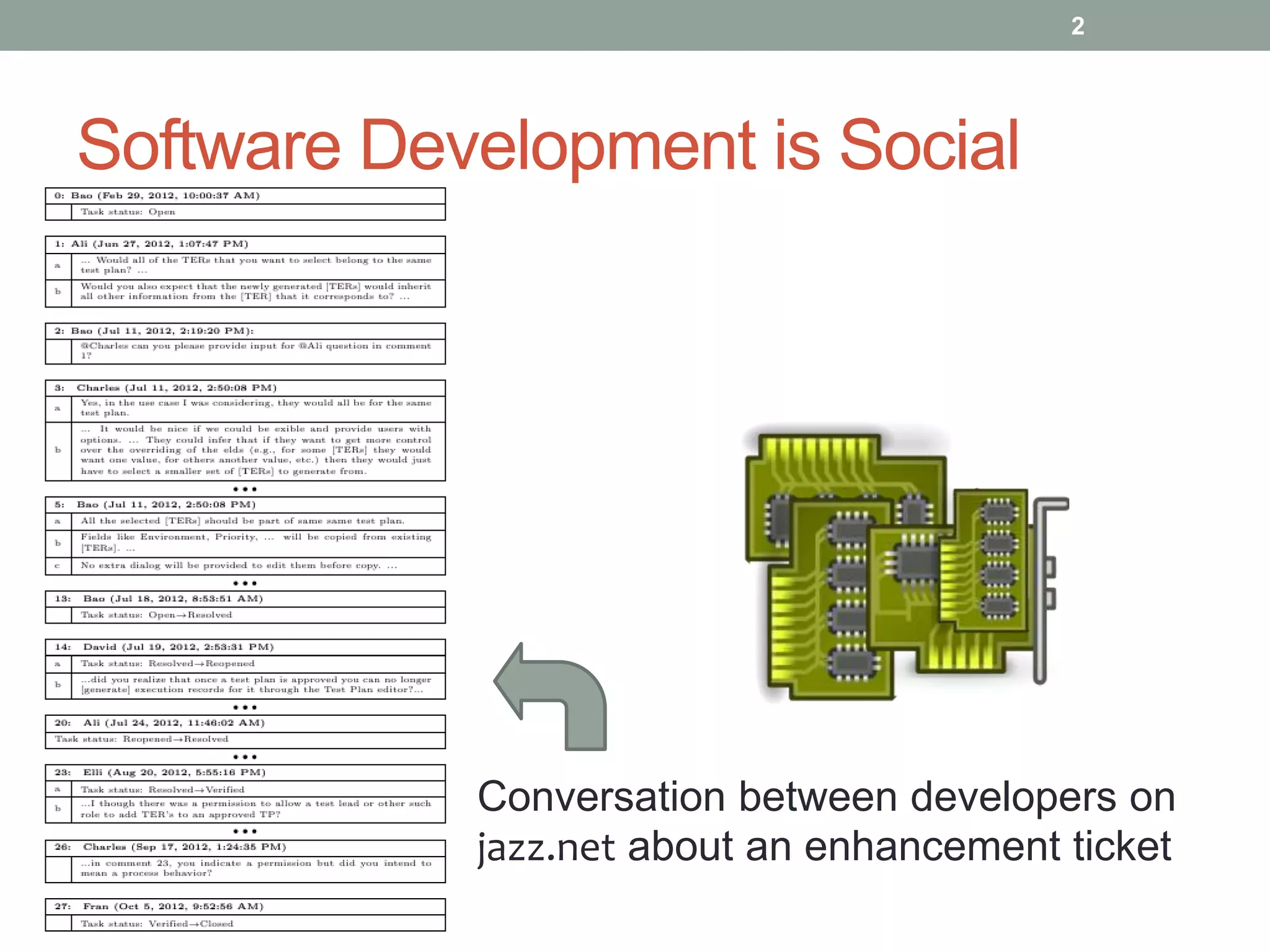Click the slide number 2 in header
This screenshot has height=952, width=1270.
[x=1077, y=26]
